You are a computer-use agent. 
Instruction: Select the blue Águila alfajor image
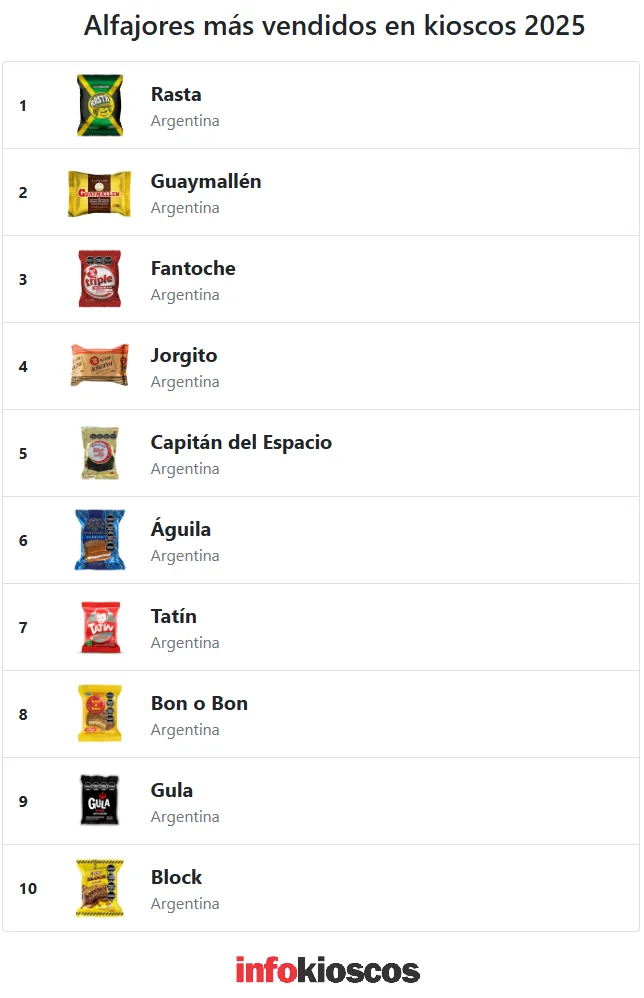coord(100,540)
